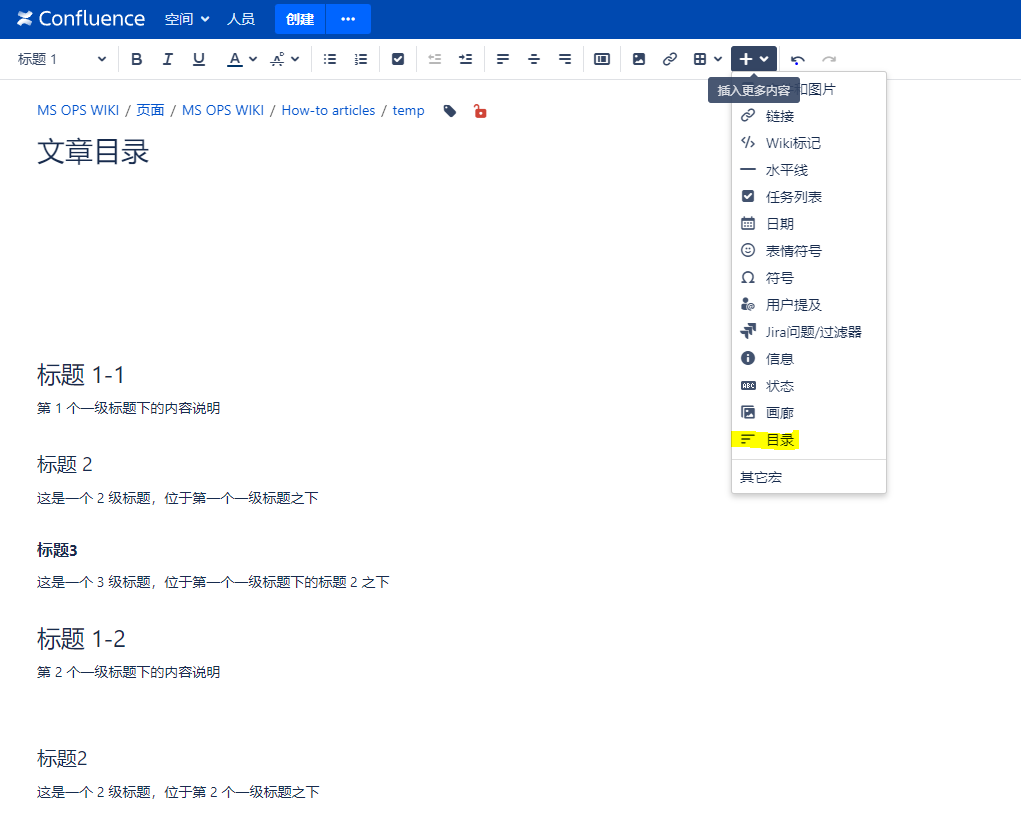Screen dimensions: 1021x830
Task: Toggle bold formatting in the toolbar
Action: [x=137, y=59]
